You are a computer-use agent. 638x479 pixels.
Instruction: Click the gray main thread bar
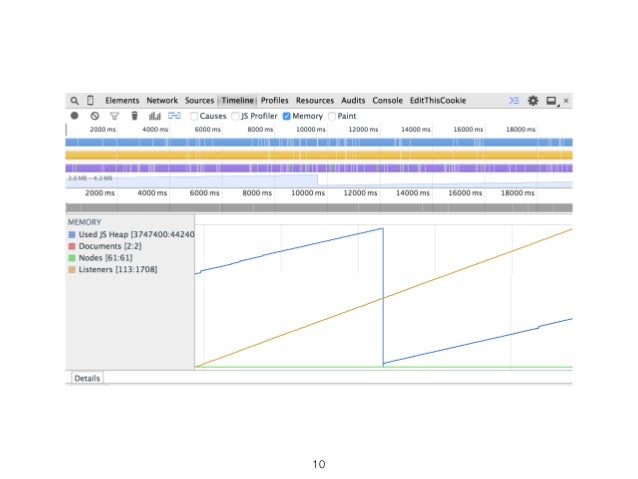(x=319, y=208)
